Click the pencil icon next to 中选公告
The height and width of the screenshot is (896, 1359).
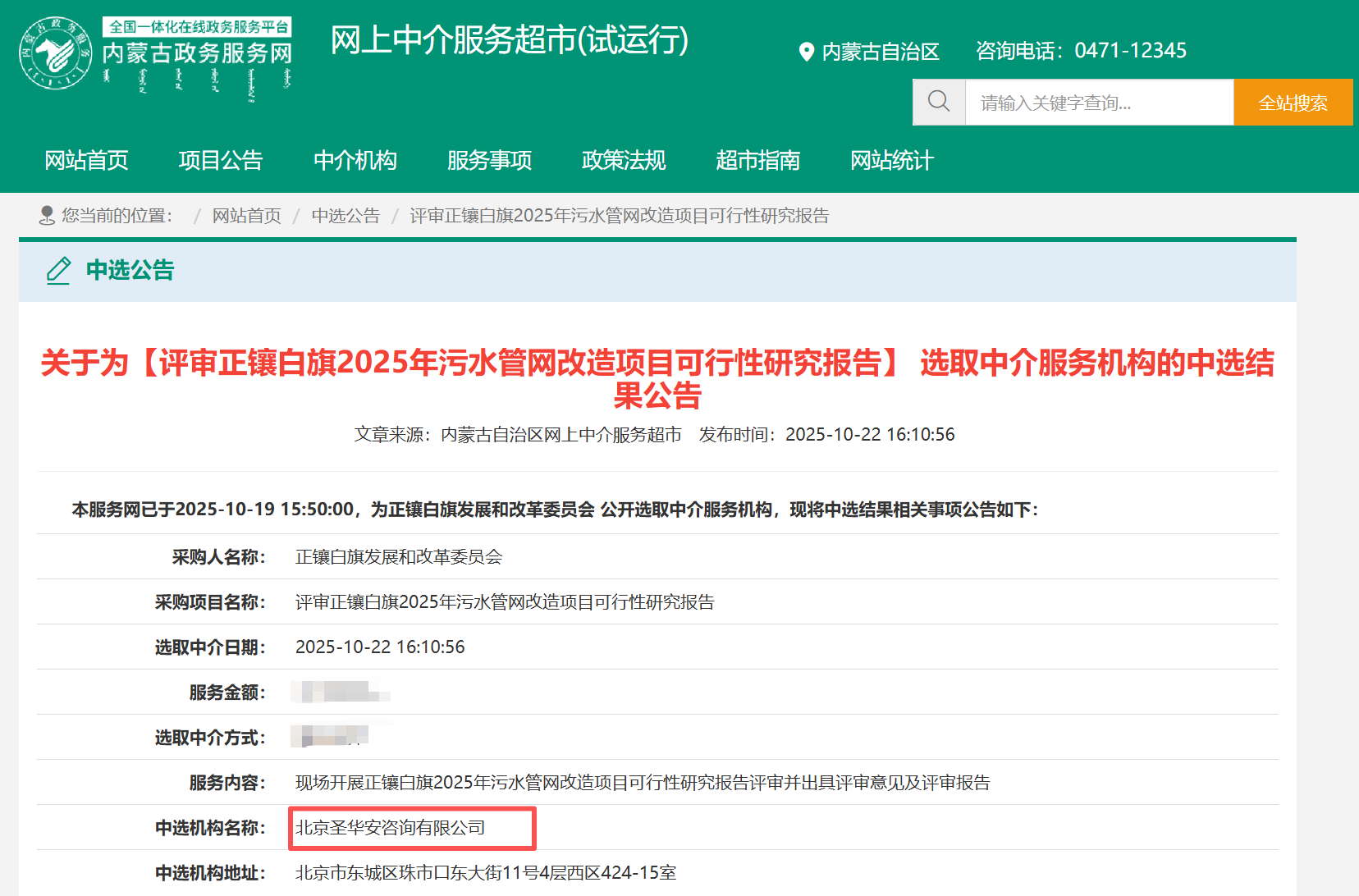pyautogui.click(x=57, y=271)
